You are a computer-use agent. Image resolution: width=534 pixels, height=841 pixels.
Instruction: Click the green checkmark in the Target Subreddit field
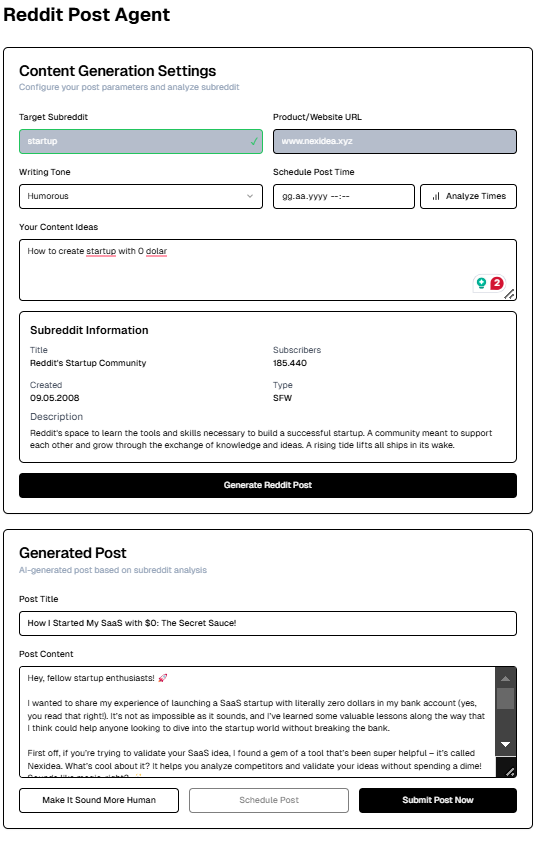(x=254, y=142)
